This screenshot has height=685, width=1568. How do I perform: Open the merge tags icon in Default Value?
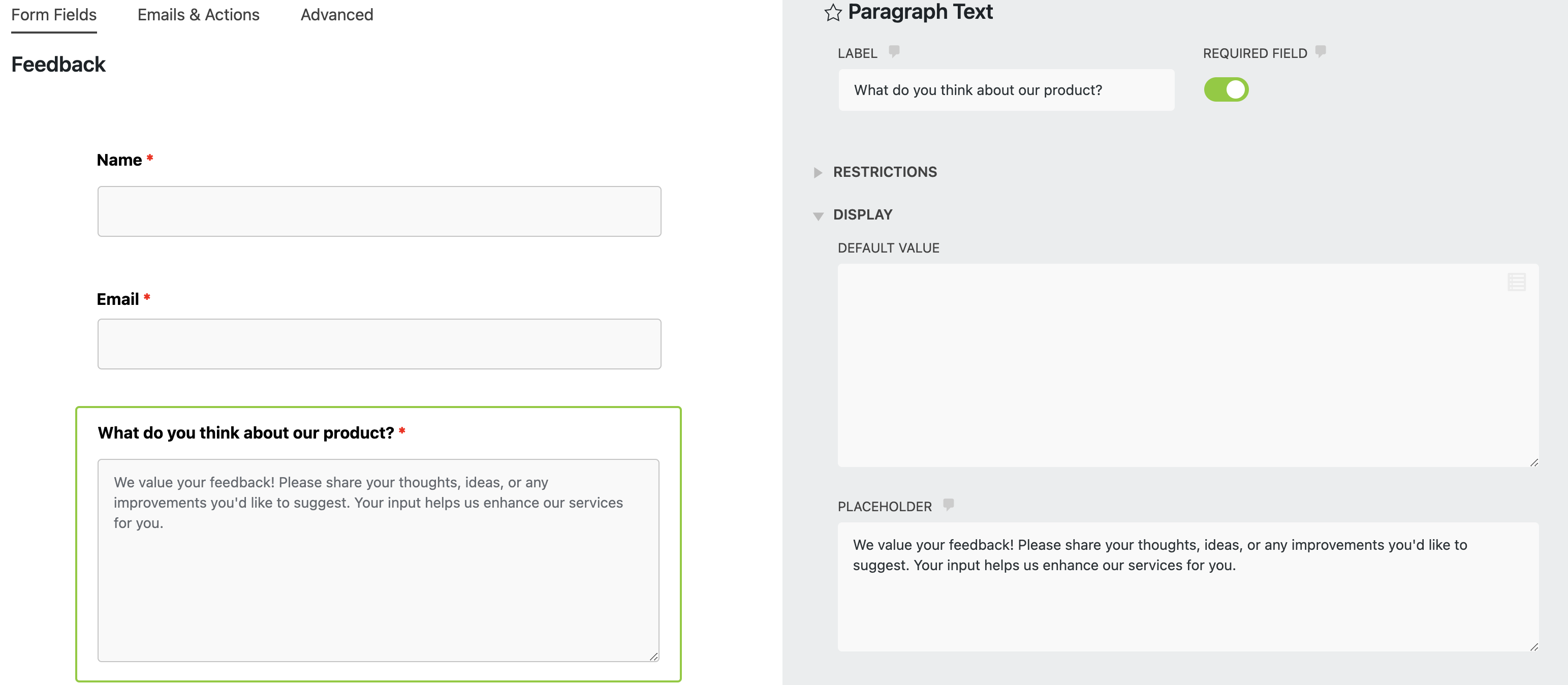(x=1516, y=282)
